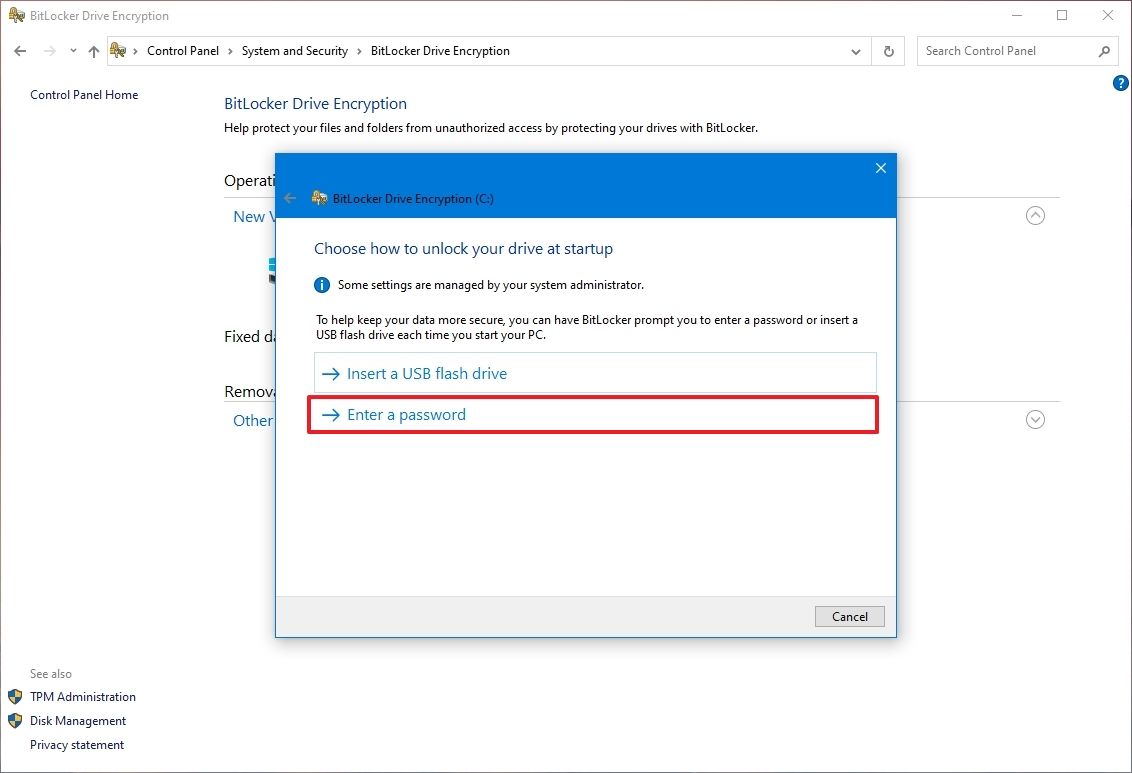Expand the removable data drives section
Viewport: 1132px width, 773px height.
pyautogui.click(x=1035, y=419)
